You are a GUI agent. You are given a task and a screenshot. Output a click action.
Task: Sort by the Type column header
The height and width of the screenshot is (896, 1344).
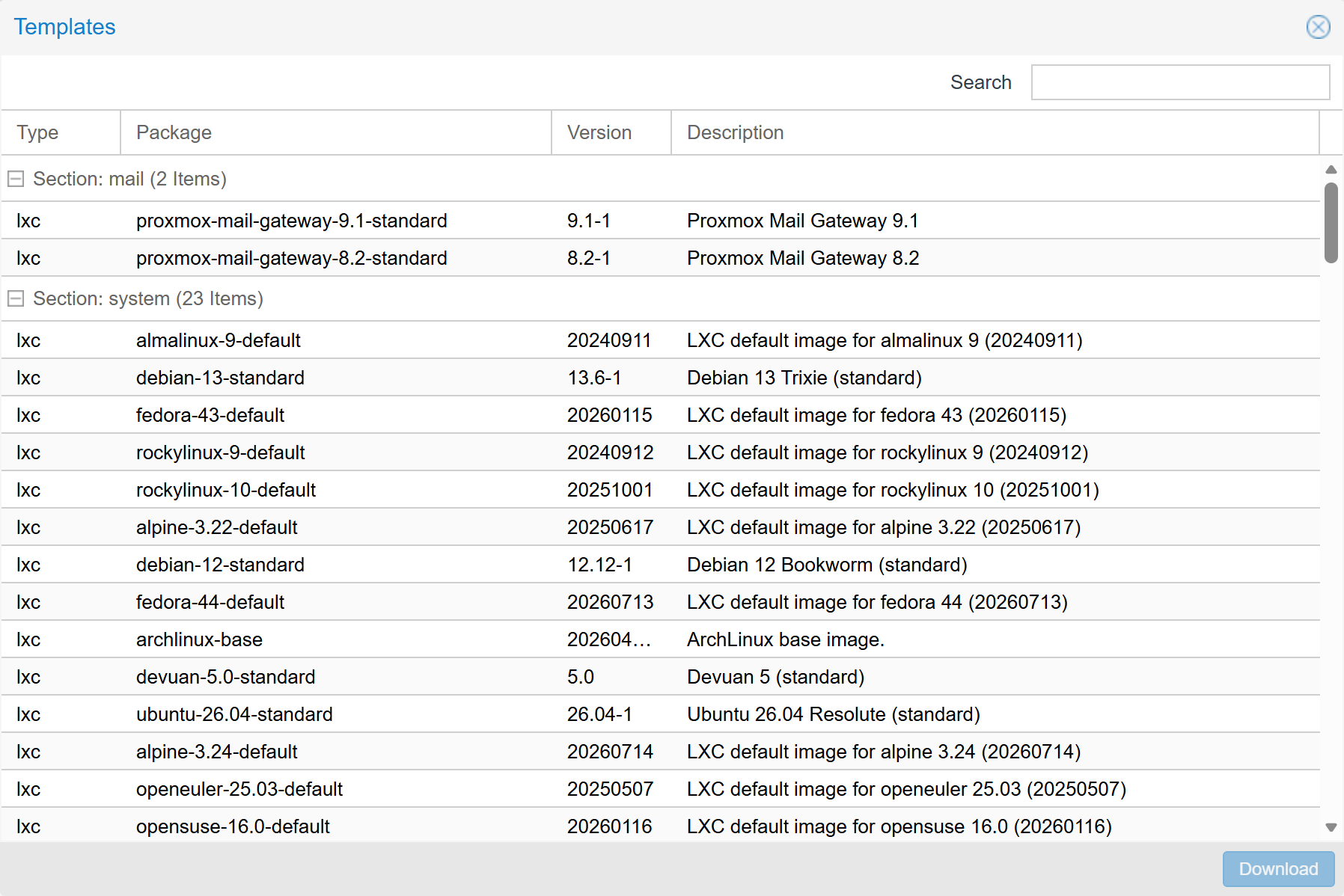coord(61,132)
